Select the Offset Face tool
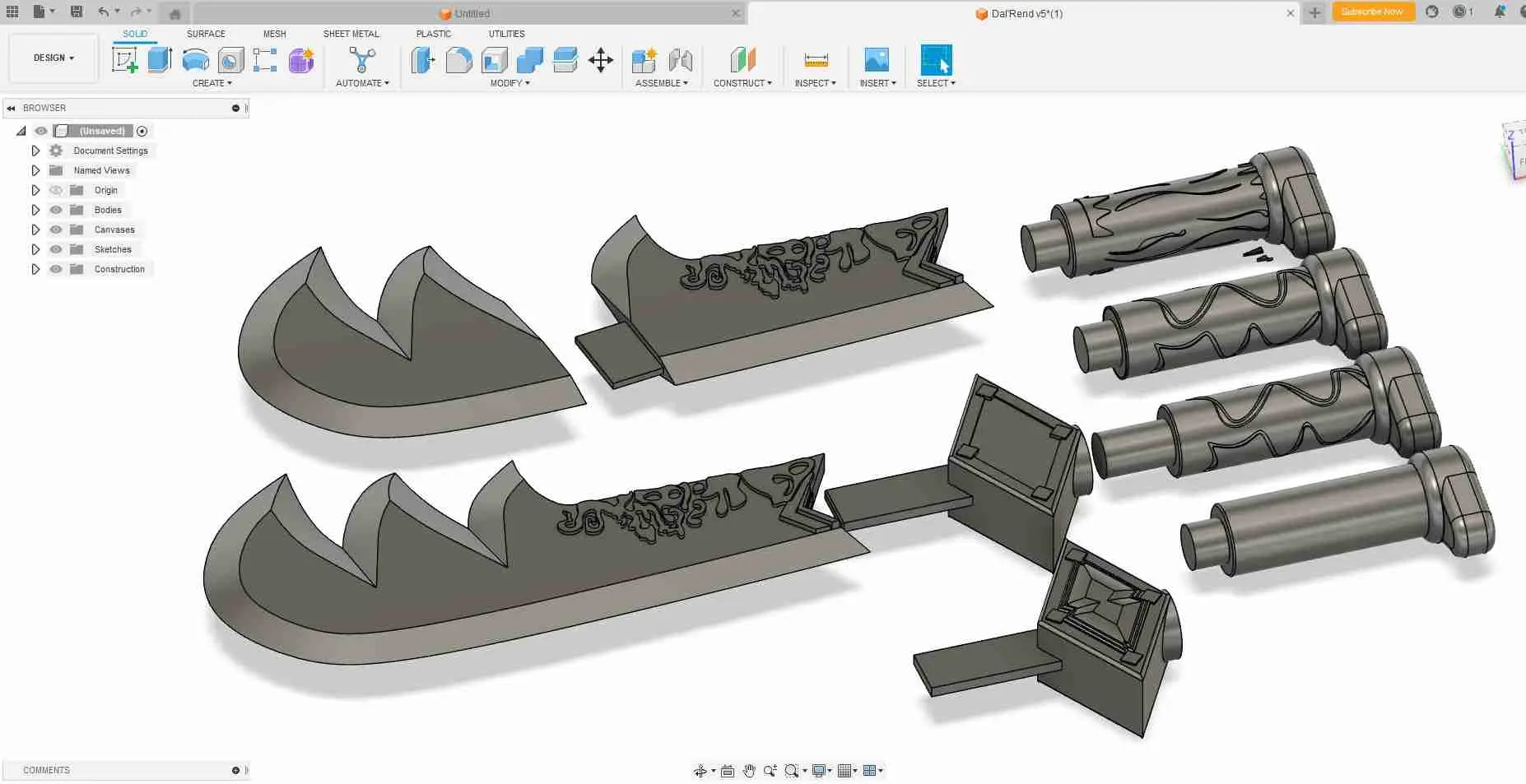Viewport: 1526px width, 784px height. (565, 60)
